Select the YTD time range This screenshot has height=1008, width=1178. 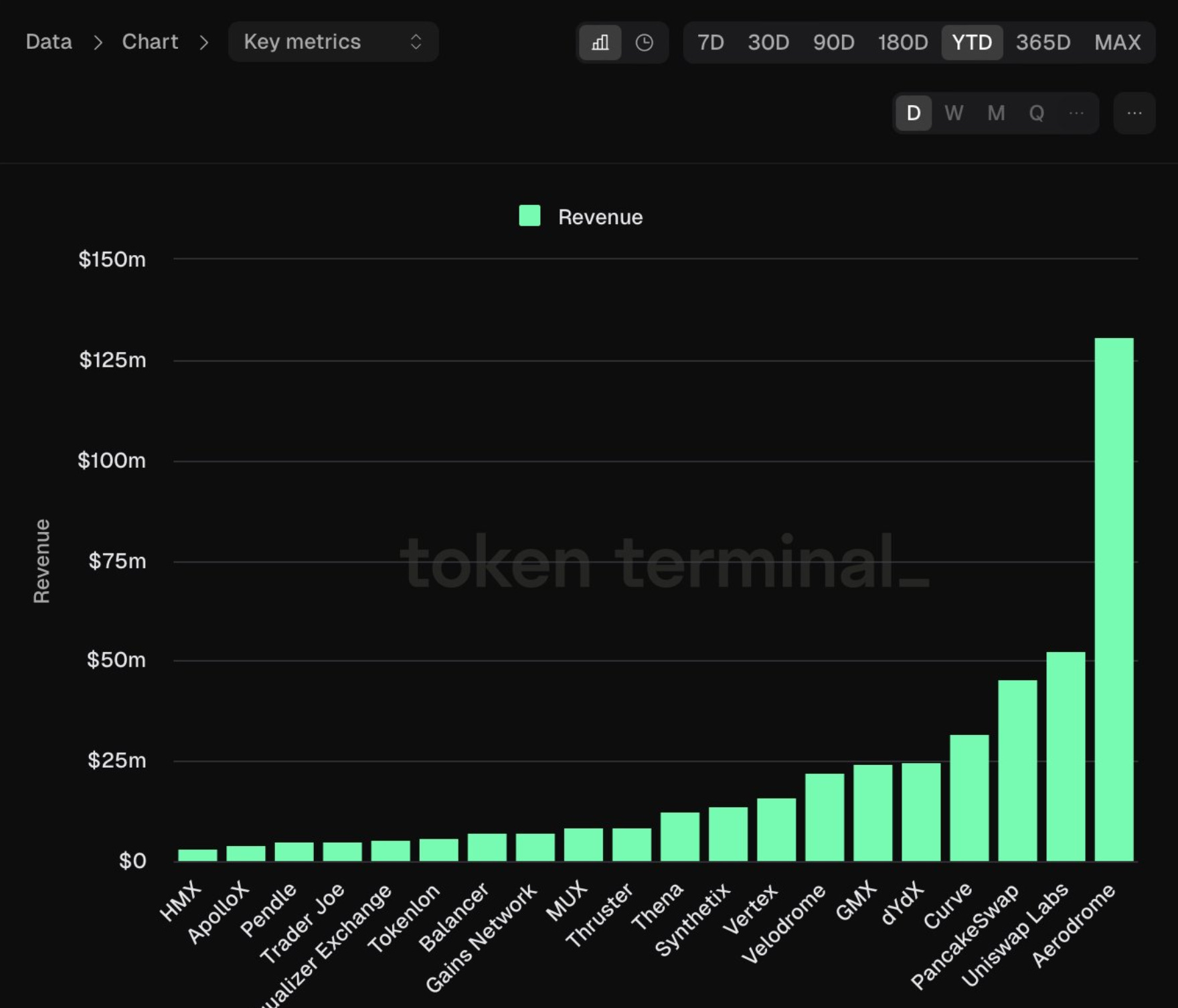coord(972,43)
